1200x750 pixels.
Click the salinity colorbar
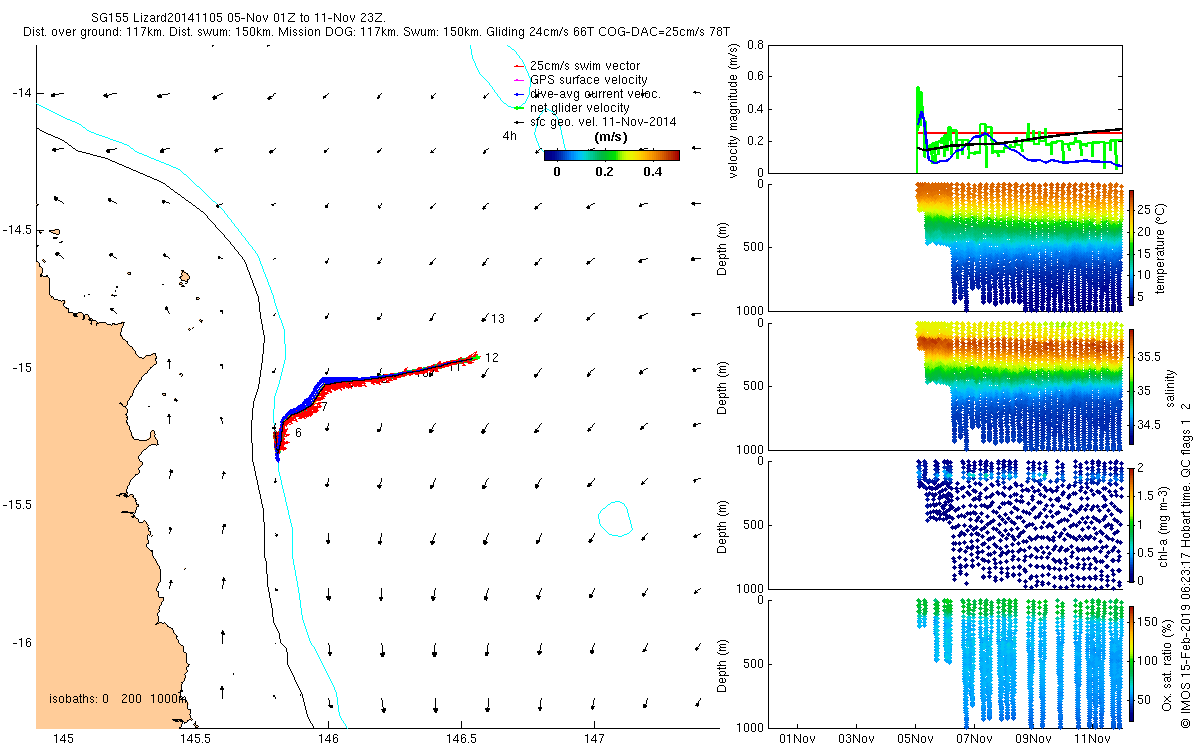click(1132, 386)
